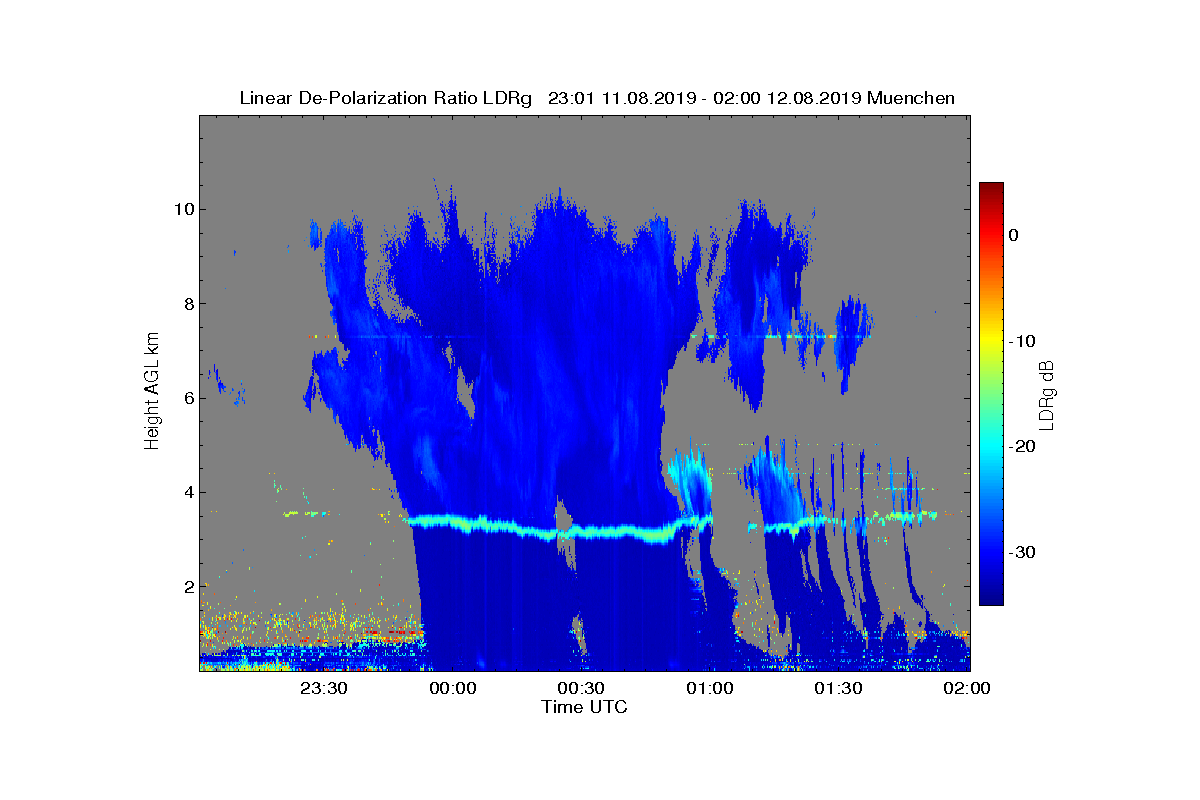Click the dark blue bottom of the colorbar
The height and width of the screenshot is (800, 1200).
[x=991, y=597]
